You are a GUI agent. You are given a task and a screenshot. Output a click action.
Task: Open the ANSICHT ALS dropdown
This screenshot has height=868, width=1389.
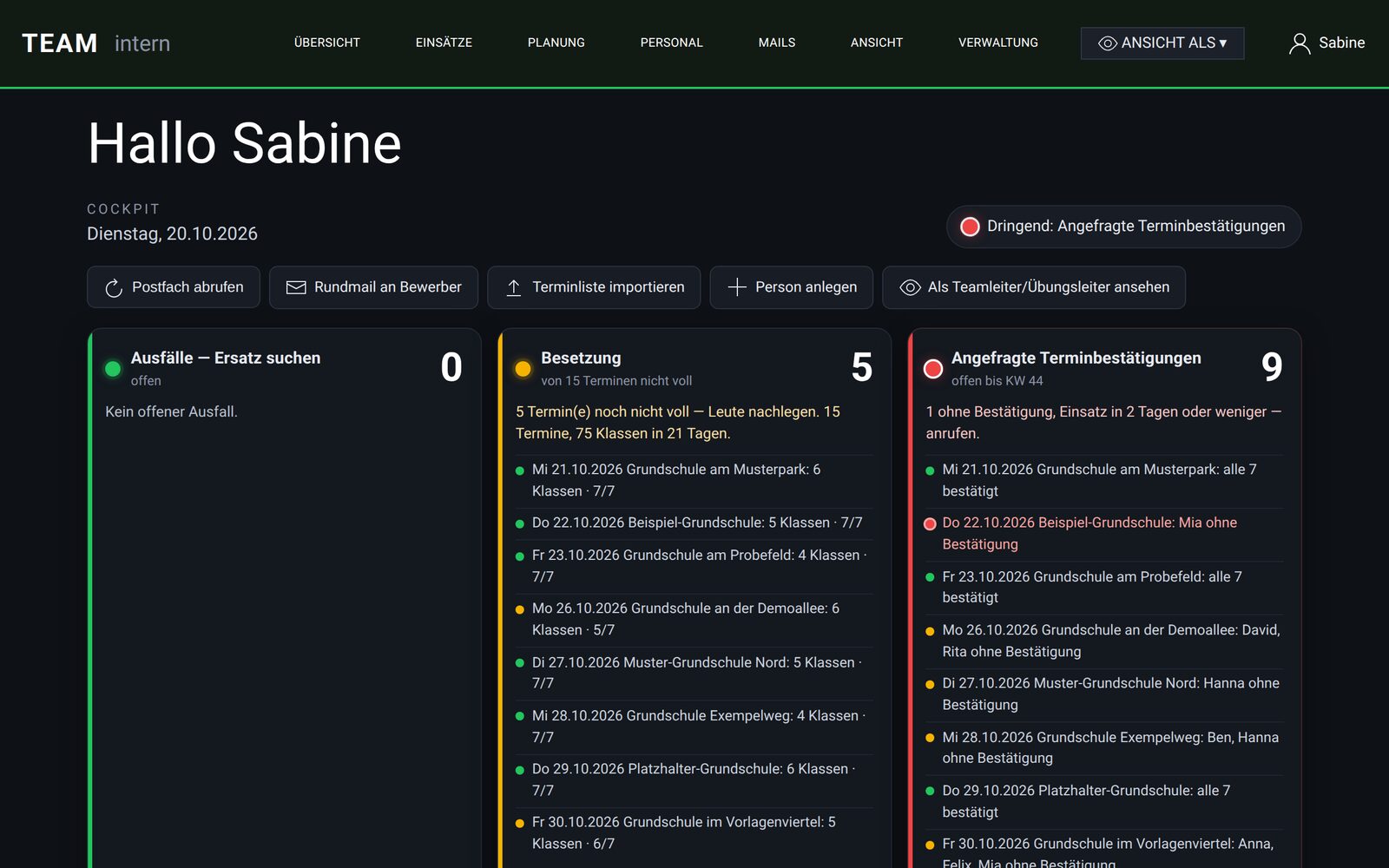1162,43
